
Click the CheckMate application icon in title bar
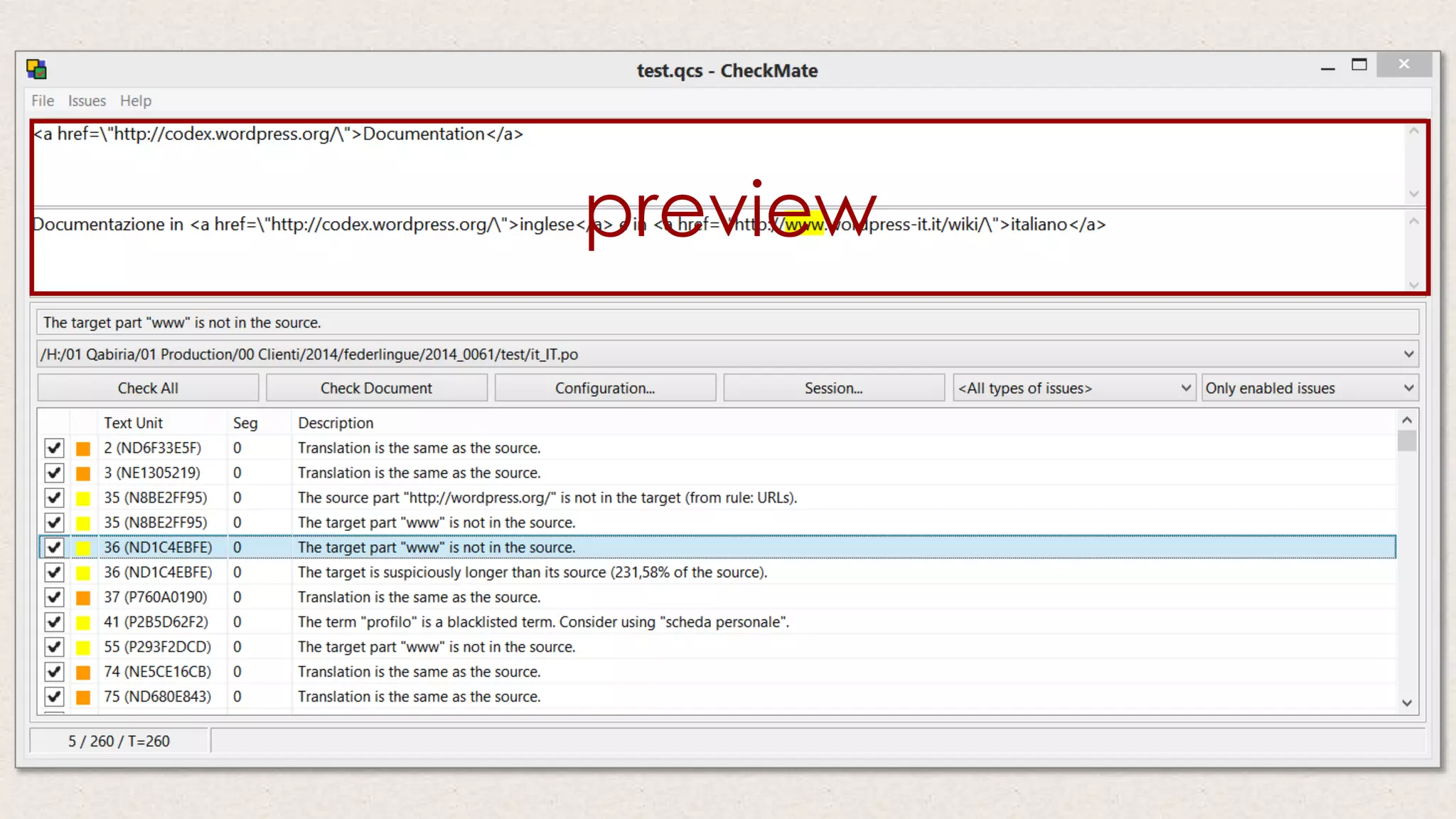36,69
